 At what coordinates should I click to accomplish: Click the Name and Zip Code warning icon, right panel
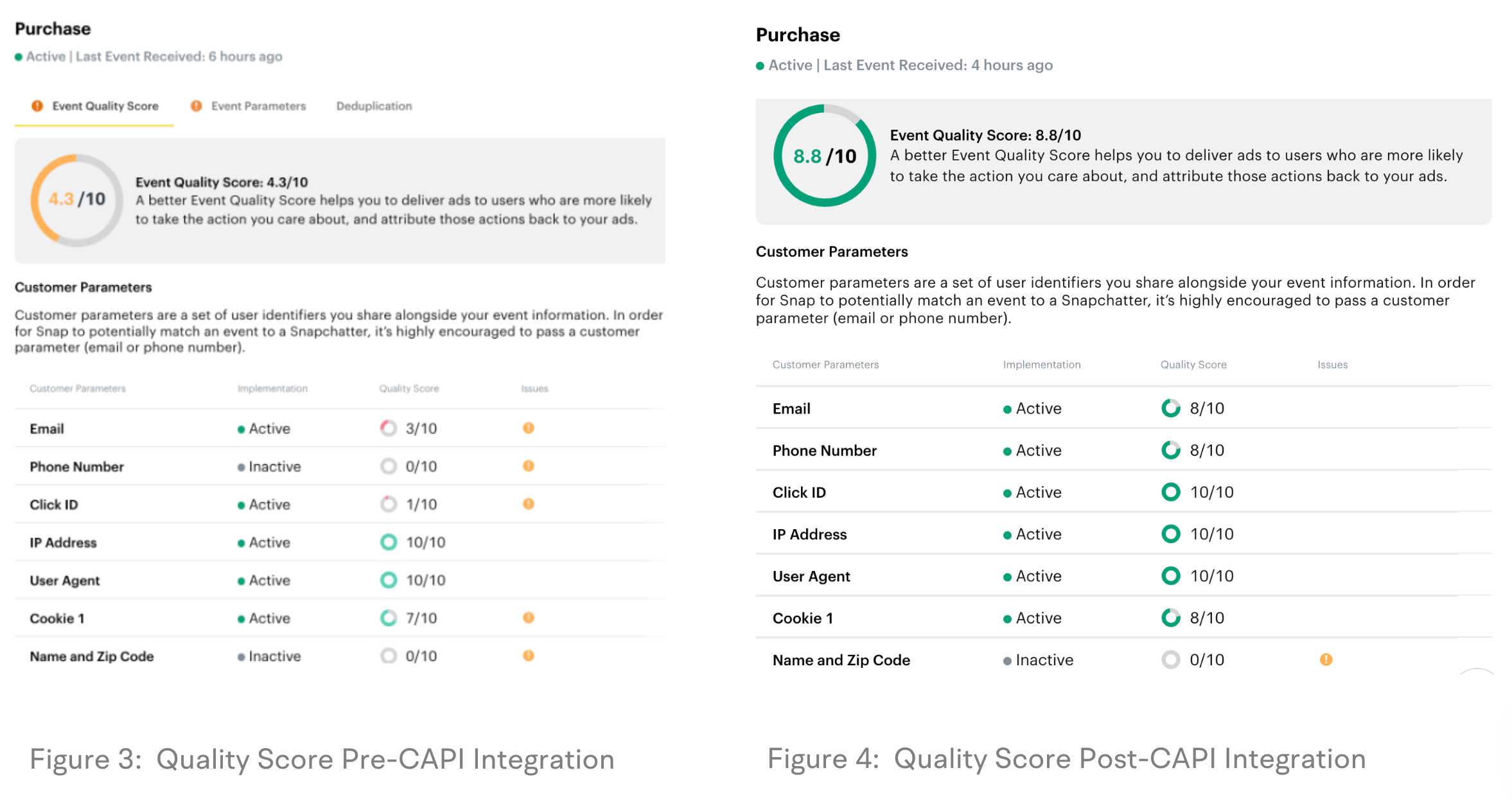tap(1326, 660)
